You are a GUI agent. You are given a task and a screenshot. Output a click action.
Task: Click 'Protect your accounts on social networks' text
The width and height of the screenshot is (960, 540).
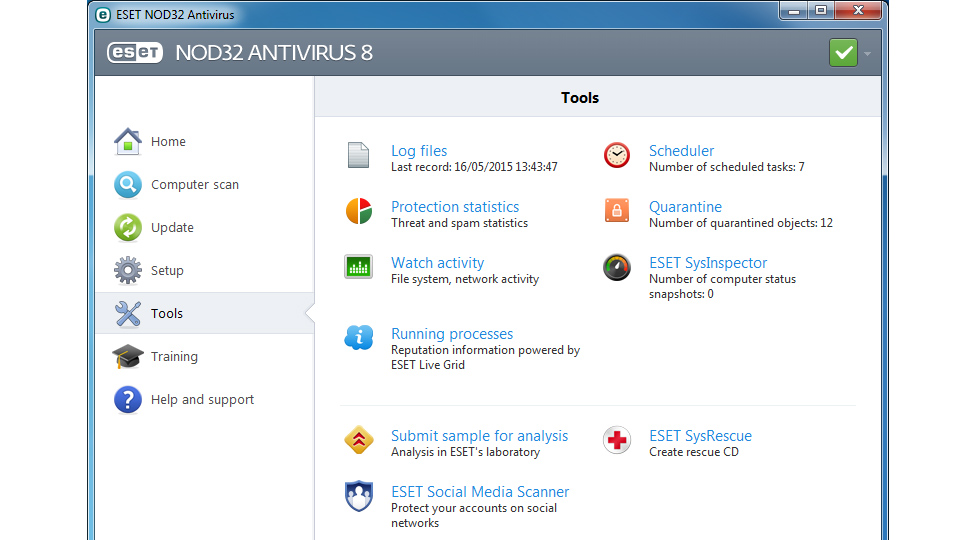coord(474,516)
